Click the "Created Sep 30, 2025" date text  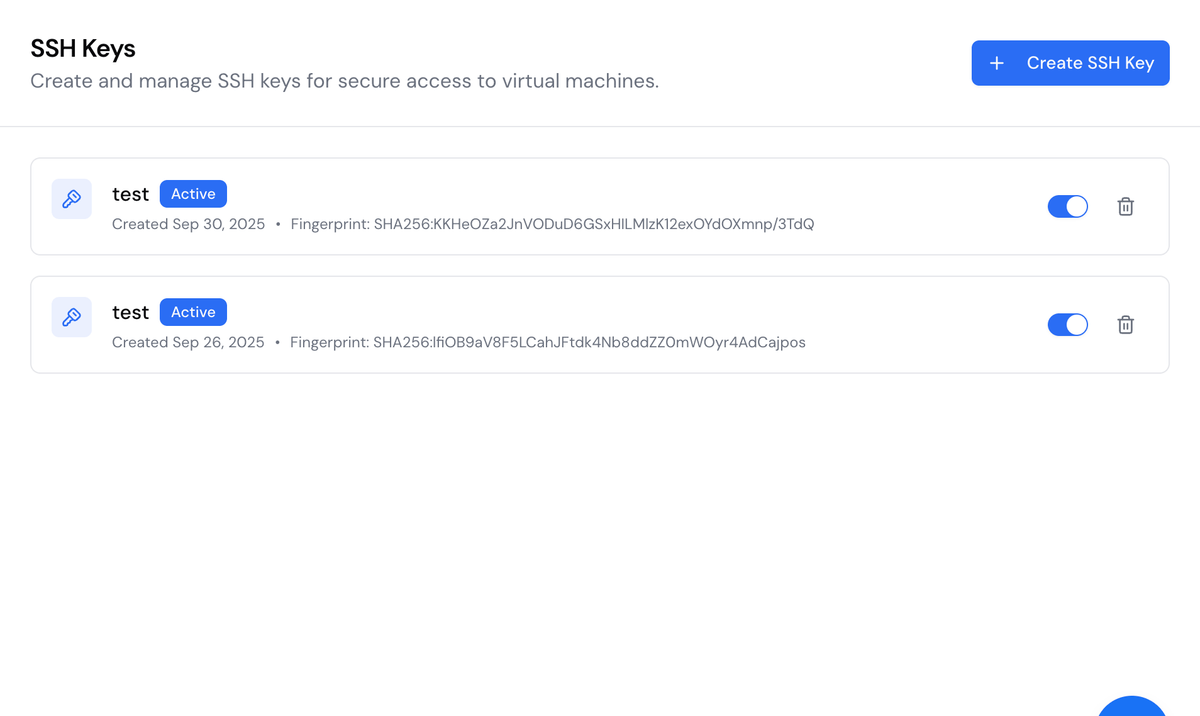click(188, 224)
